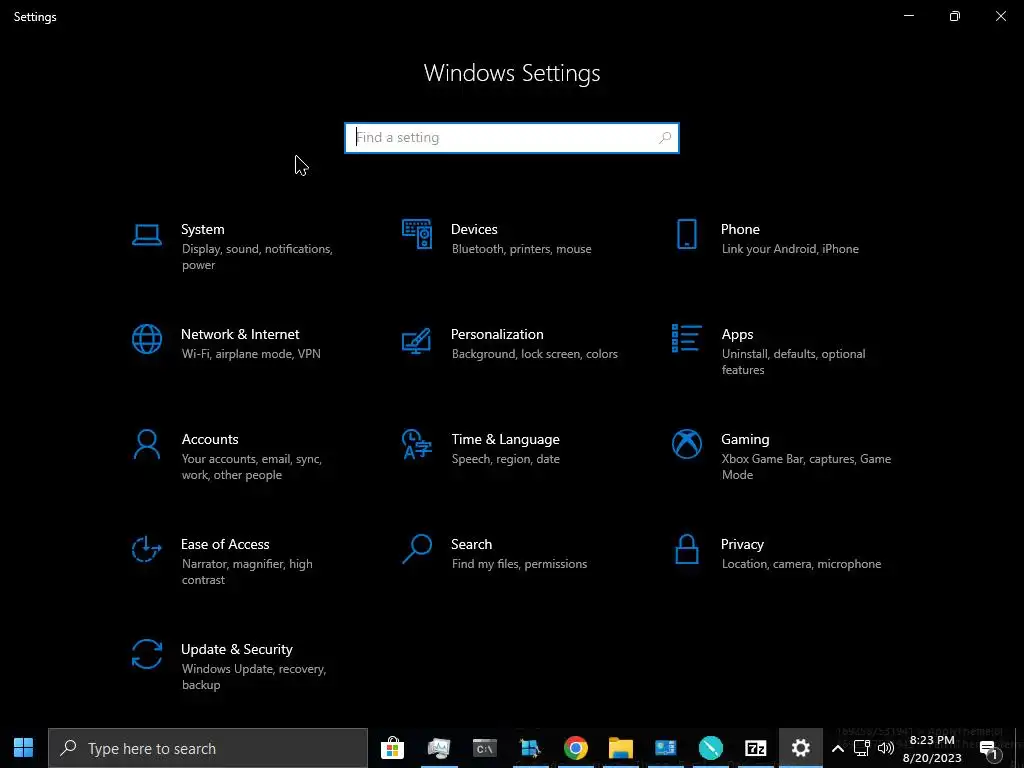
Task: Click the Gaming Xbox logo icon
Action: [x=686, y=444]
